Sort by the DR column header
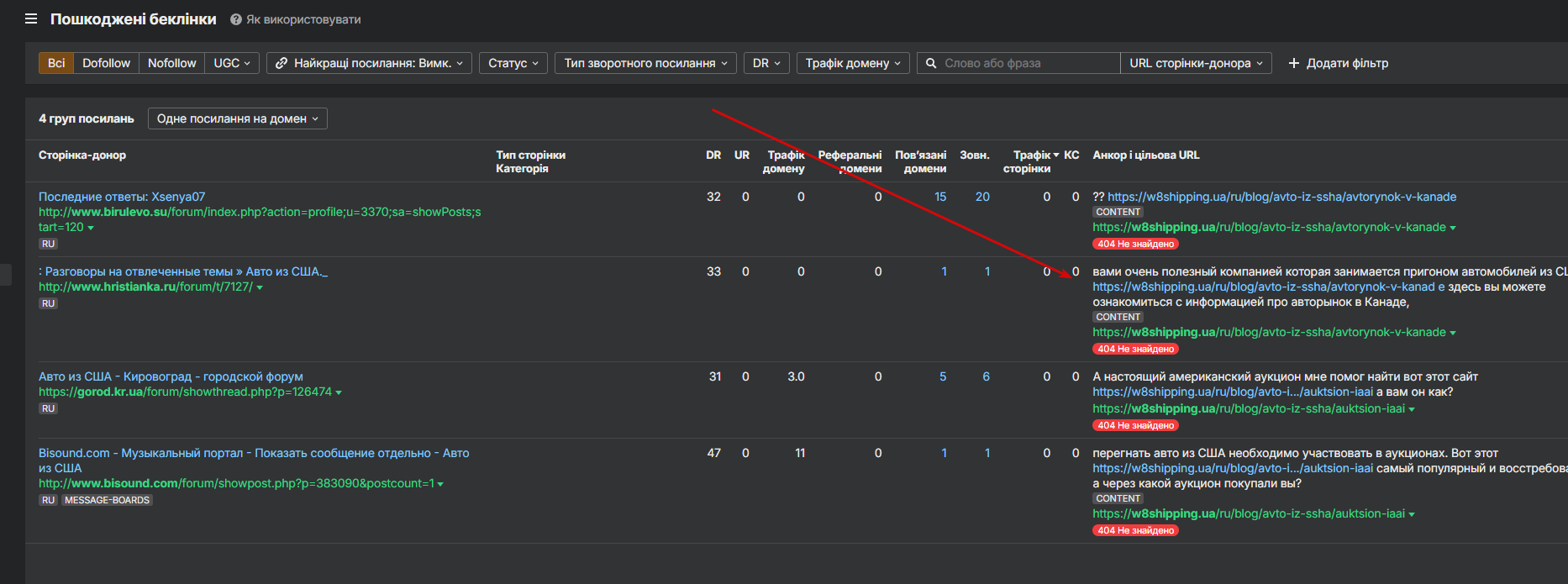 713,155
